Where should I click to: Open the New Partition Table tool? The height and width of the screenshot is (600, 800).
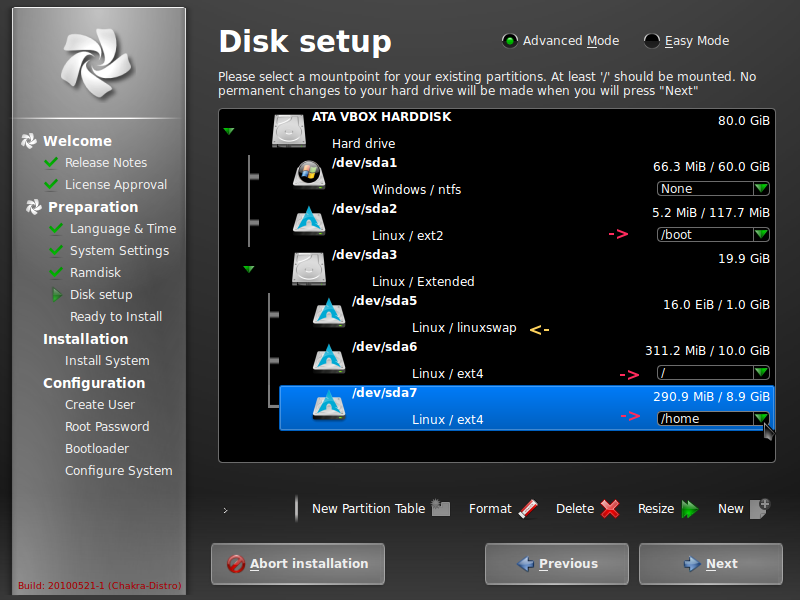pos(440,507)
